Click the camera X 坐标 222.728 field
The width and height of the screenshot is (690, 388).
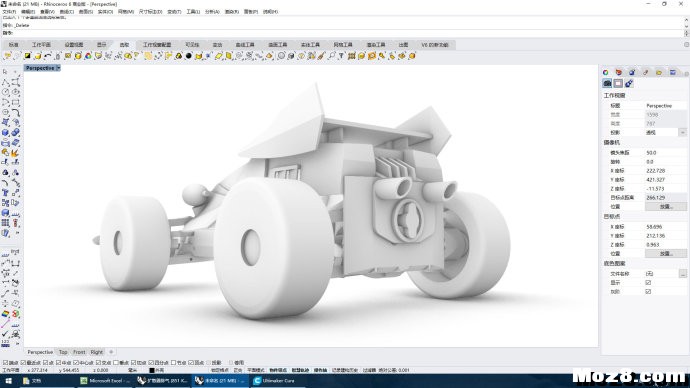click(665, 171)
